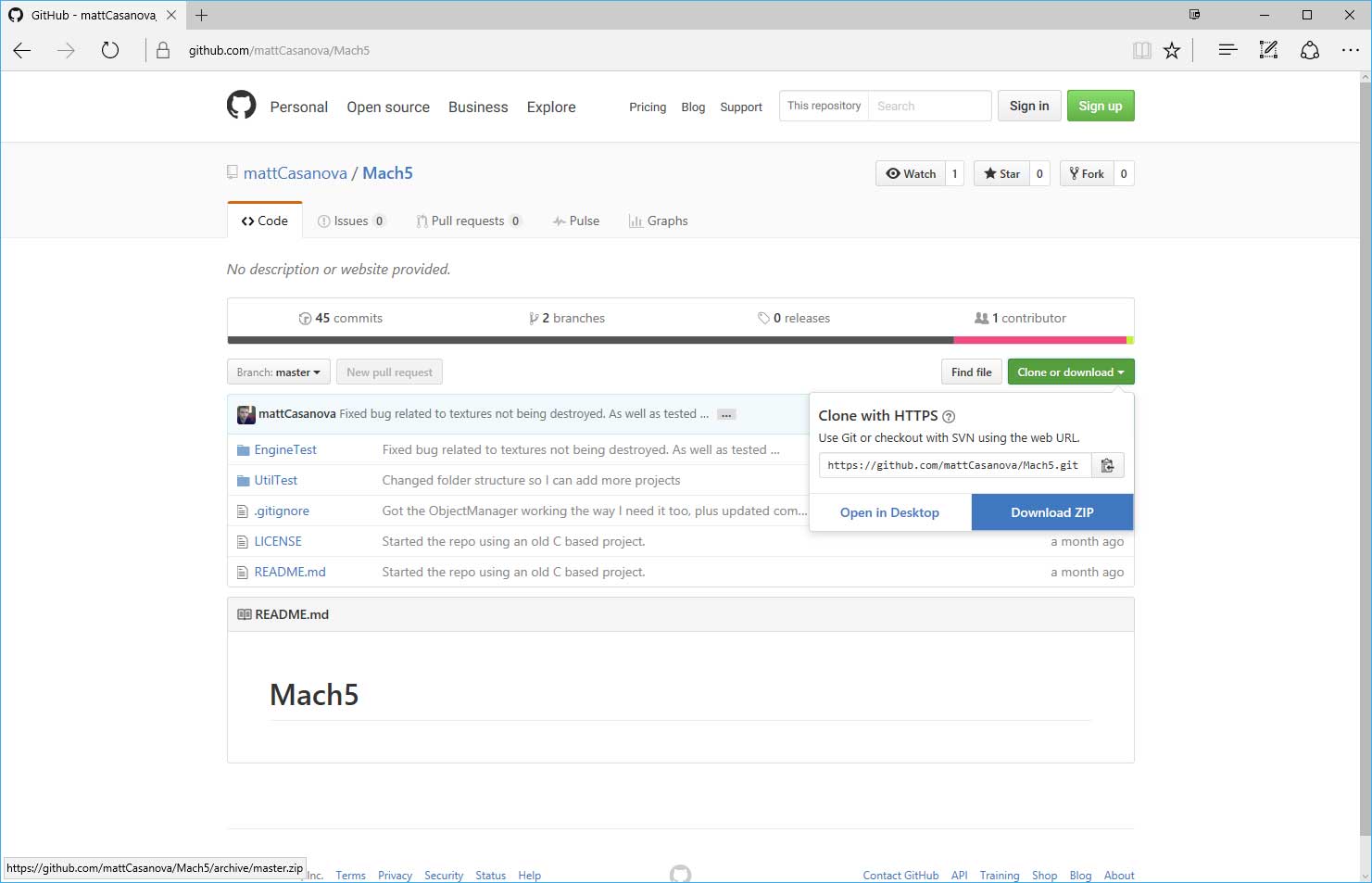This screenshot has height=883, width=1372.
Task: Open the Branch: master dropdown
Action: pyautogui.click(x=278, y=372)
